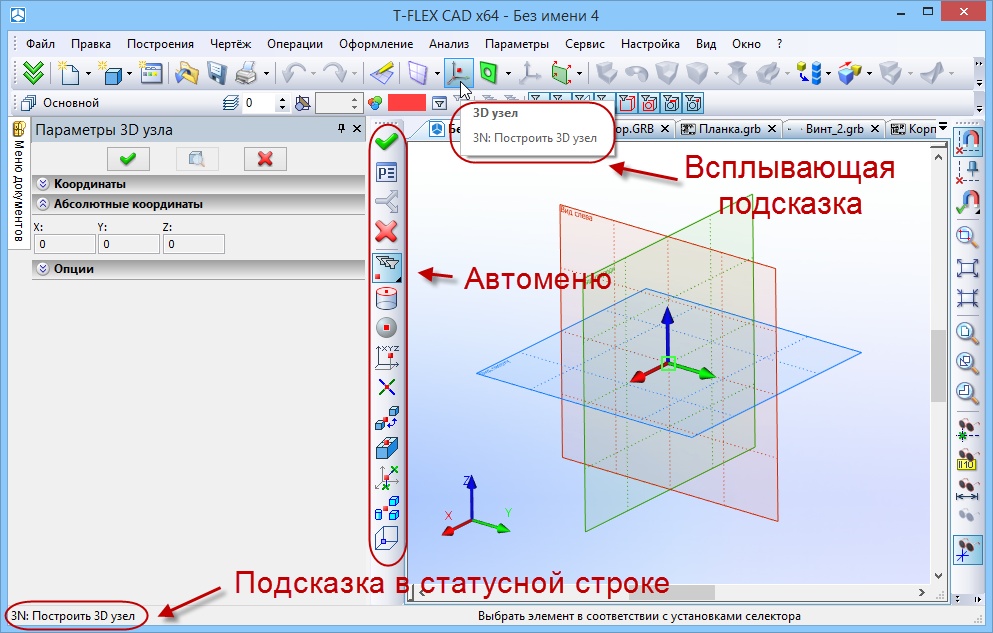The image size is (993, 633).
Task: Click the coordinate system axes icon in the toolbar
Action: pyautogui.click(x=529, y=73)
